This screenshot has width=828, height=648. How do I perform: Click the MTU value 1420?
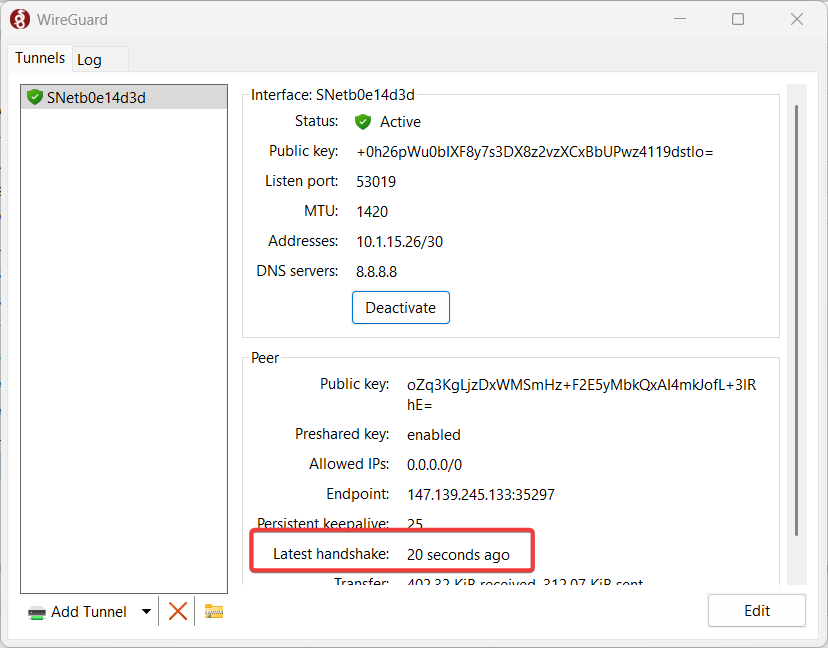[372, 212]
